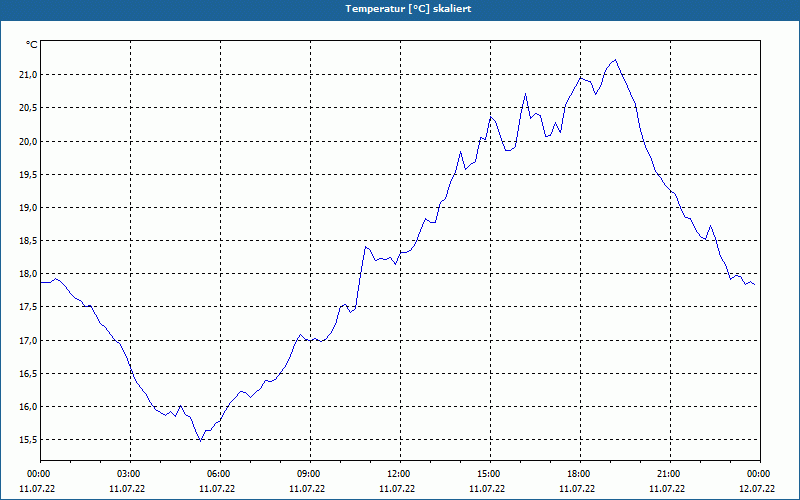Screen dimensions: 800x500
Task: Click the 17,0 y-axis label
Action: [x=29, y=340]
